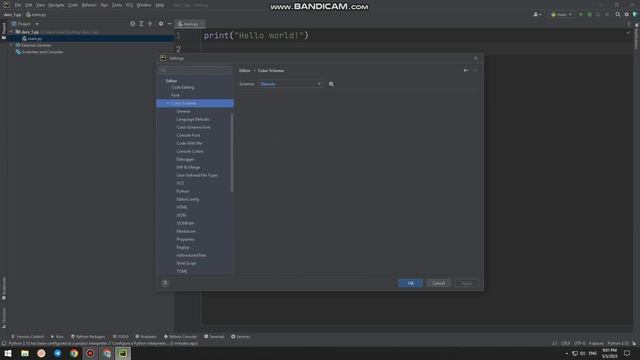
Task: Open Services tool window
Action: (240, 337)
